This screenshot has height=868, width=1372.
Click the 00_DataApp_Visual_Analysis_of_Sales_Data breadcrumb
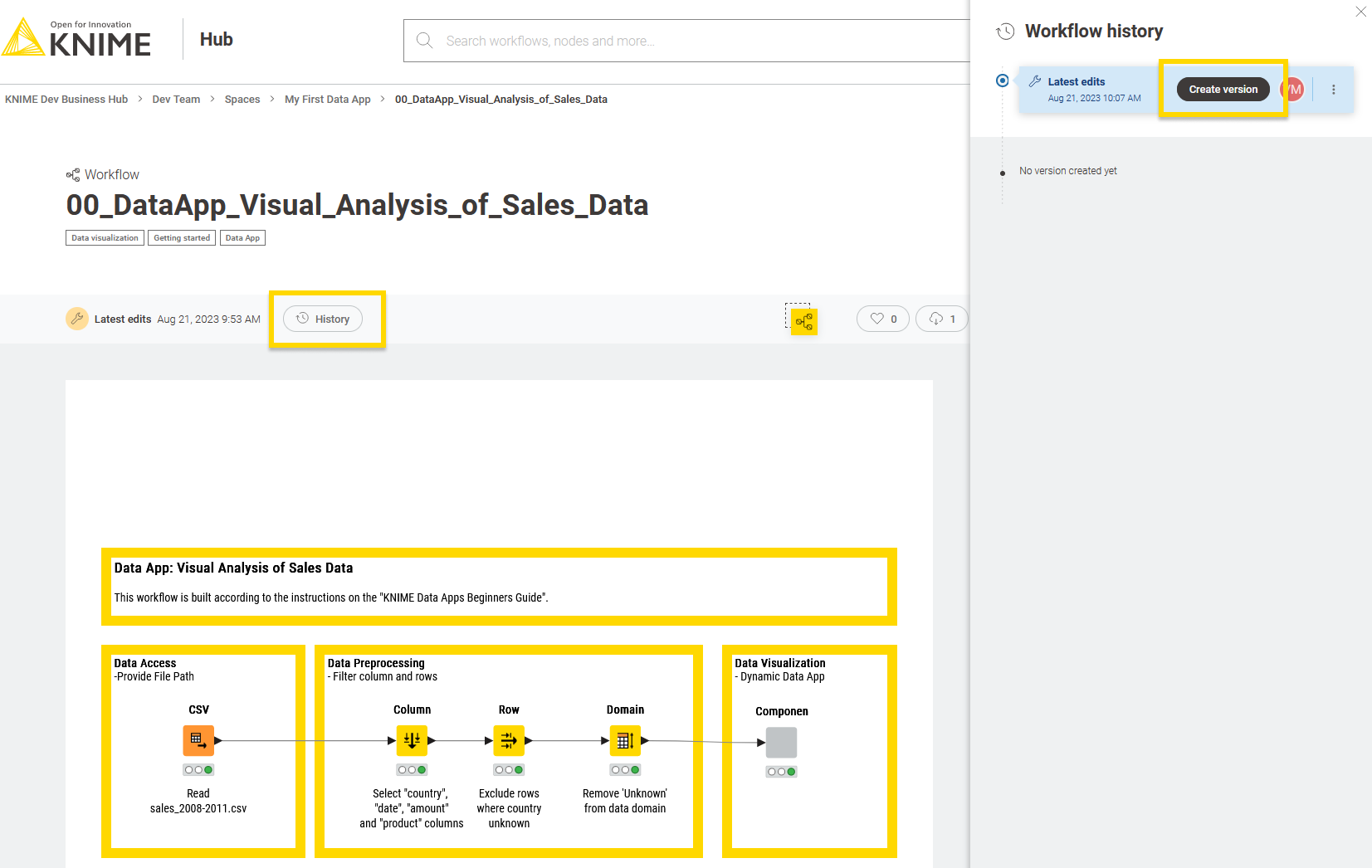(501, 99)
